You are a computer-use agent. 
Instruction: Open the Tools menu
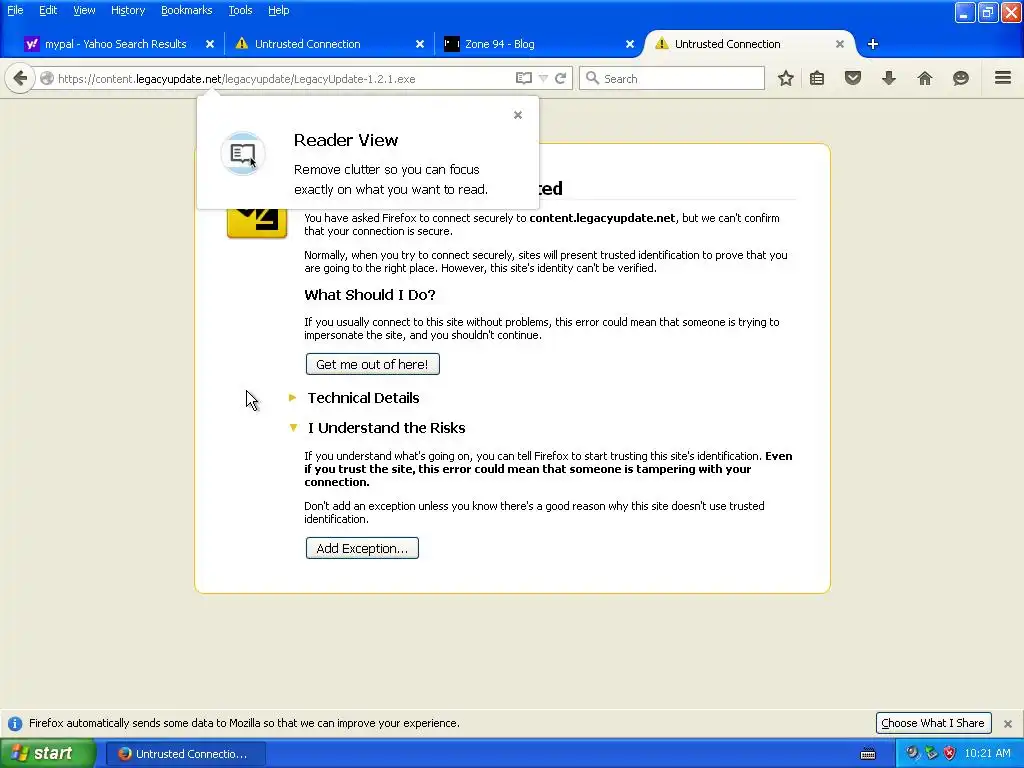pyautogui.click(x=240, y=10)
